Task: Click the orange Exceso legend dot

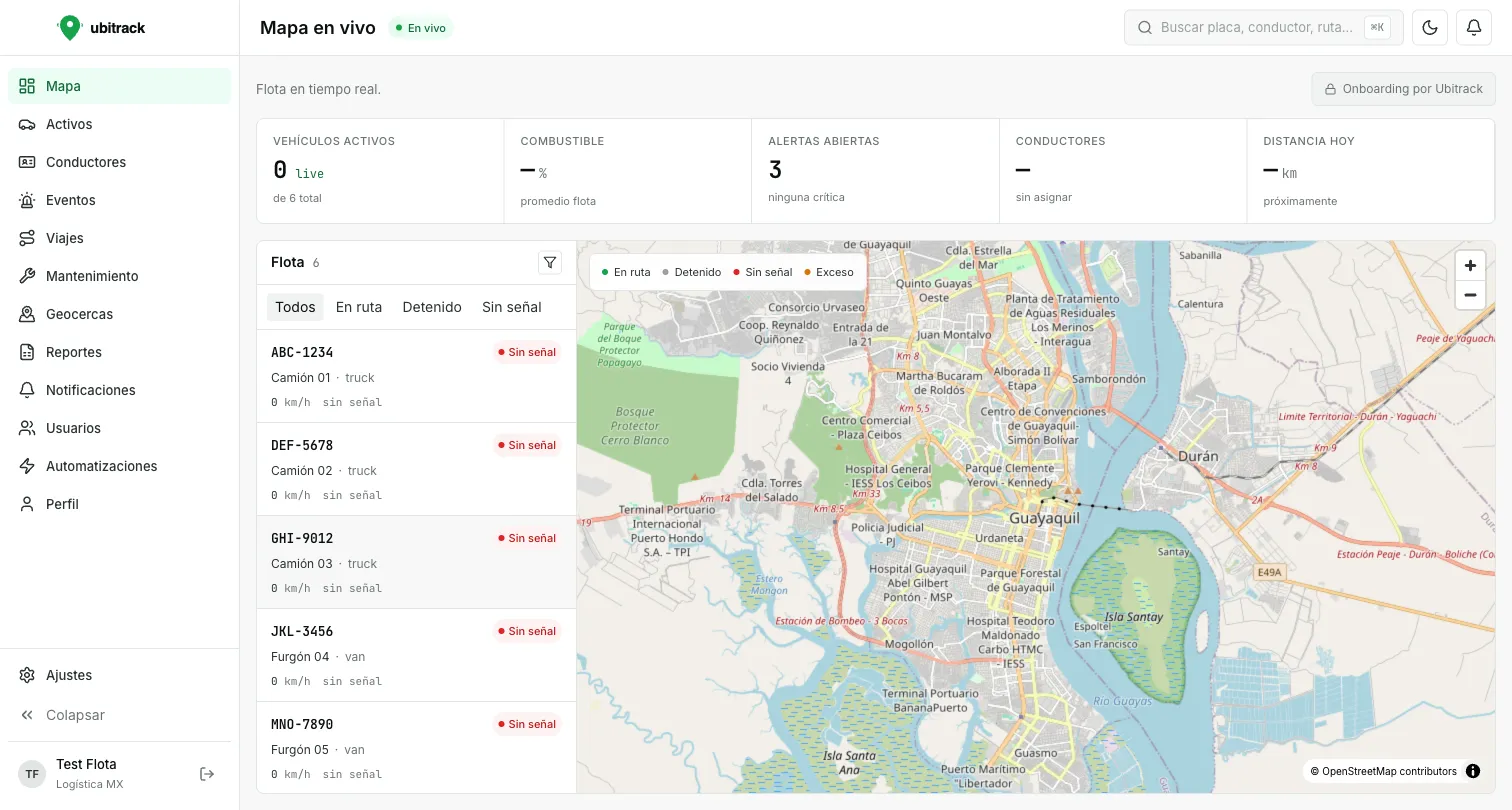Action: [807, 272]
